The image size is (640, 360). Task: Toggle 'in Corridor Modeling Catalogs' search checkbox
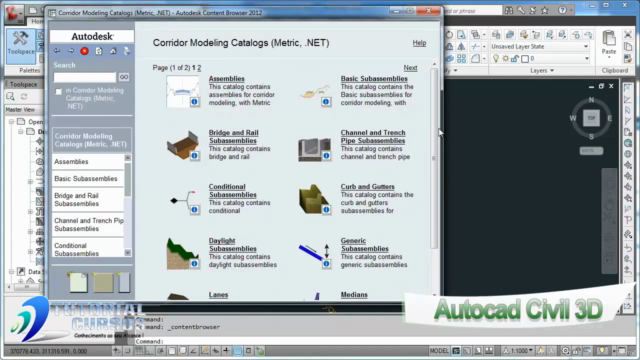tap(59, 91)
